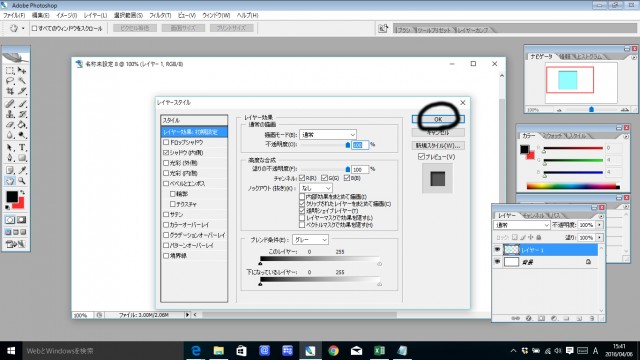The height and width of the screenshot is (360, 640).
Task: Open Layers panel 不透明度 arrow popup
Action: pos(599,225)
